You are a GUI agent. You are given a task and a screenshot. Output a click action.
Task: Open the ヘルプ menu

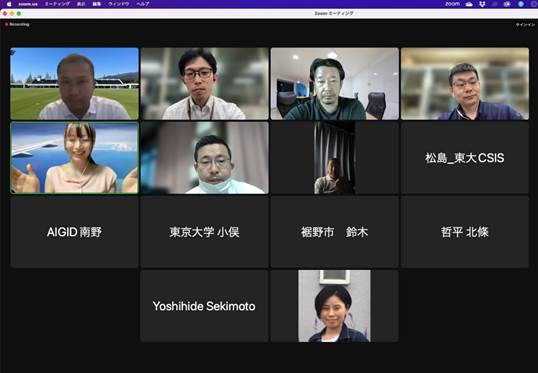coord(143,4)
